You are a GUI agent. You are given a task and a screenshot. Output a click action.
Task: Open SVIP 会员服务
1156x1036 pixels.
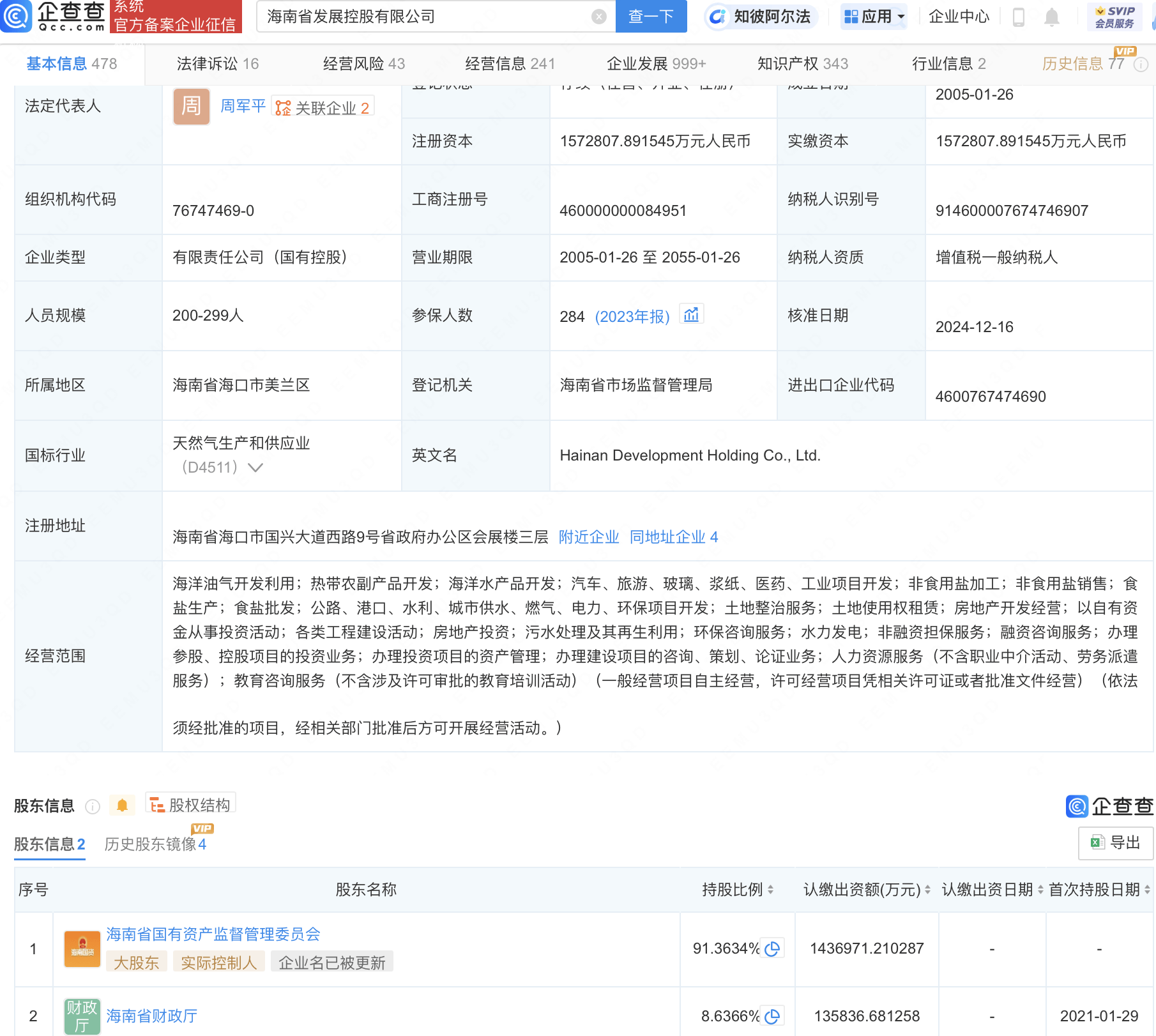(1114, 17)
